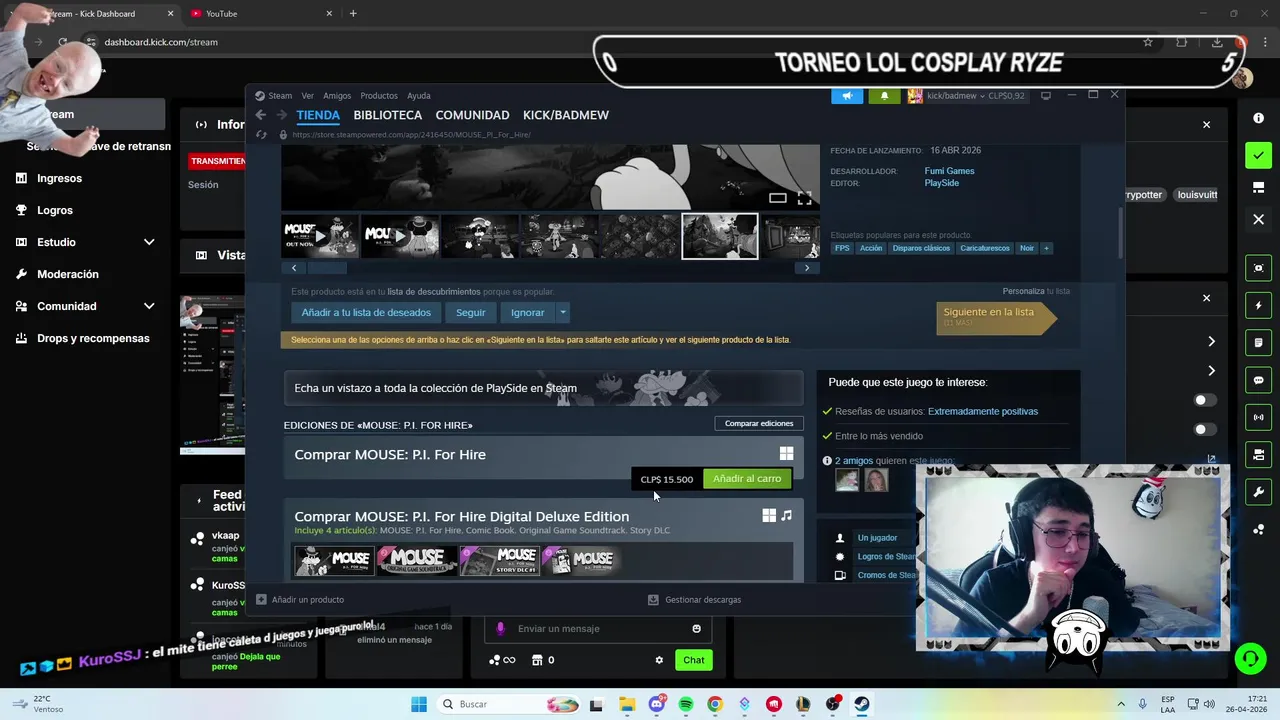
Task: Enter Steam Big Picture mode icon
Action: pos(1046,95)
